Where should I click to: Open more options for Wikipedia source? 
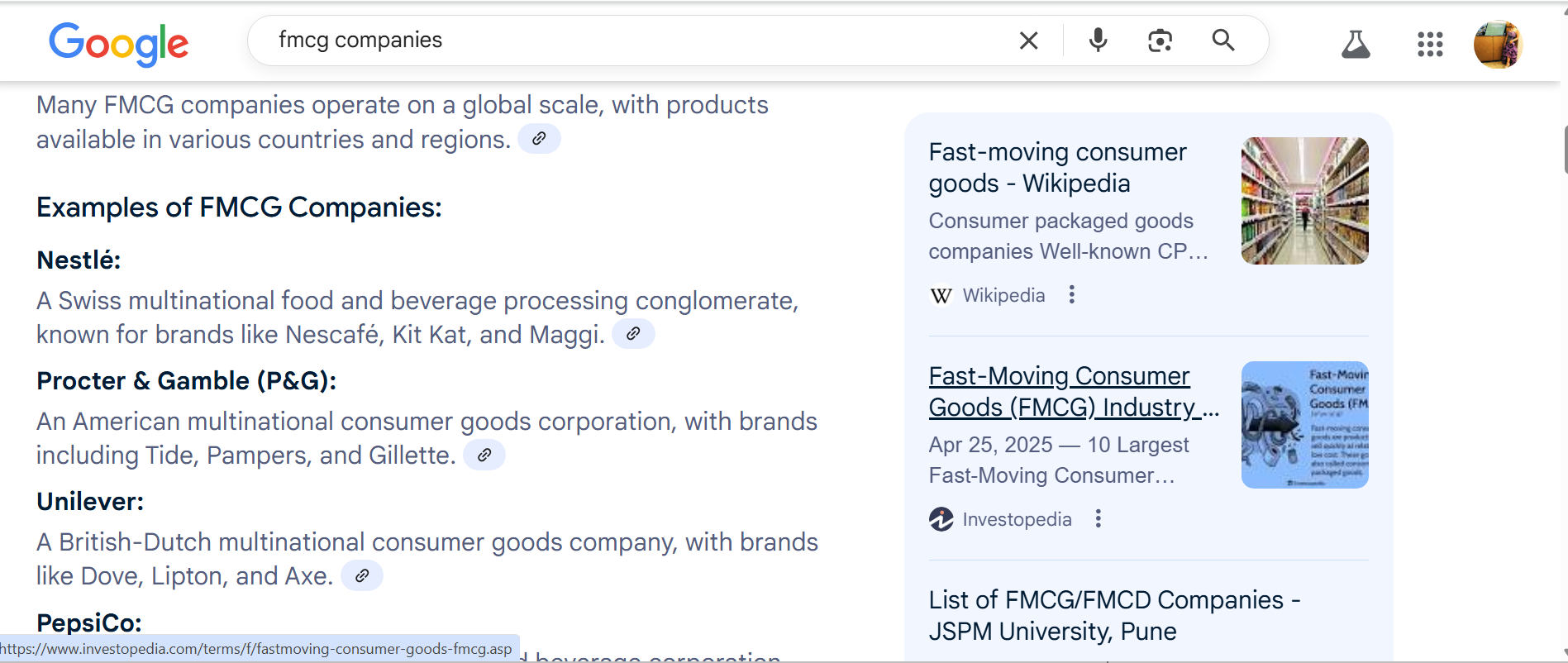1071,294
